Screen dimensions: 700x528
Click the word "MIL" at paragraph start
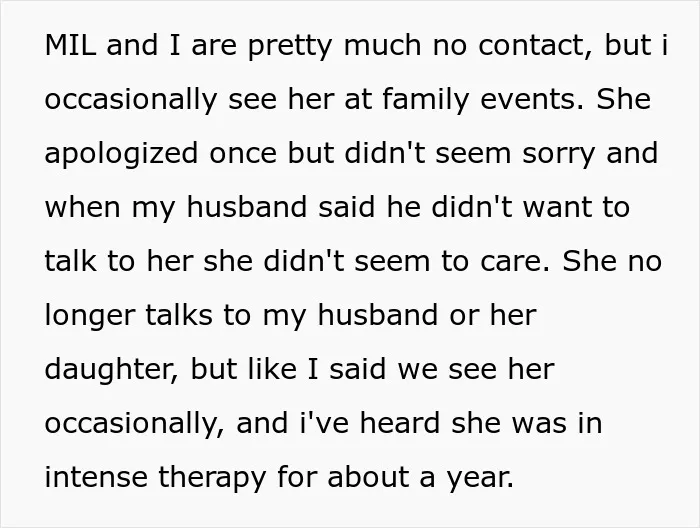pyautogui.click(x=71, y=45)
